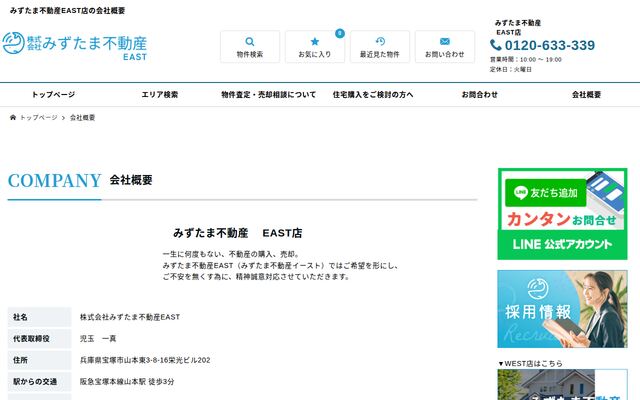Open お気に入り favorites button
The height and width of the screenshot is (400, 640).
315,47
